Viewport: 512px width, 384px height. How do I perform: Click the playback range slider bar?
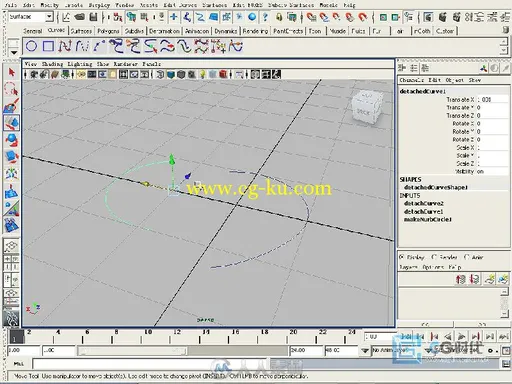click(x=132, y=350)
